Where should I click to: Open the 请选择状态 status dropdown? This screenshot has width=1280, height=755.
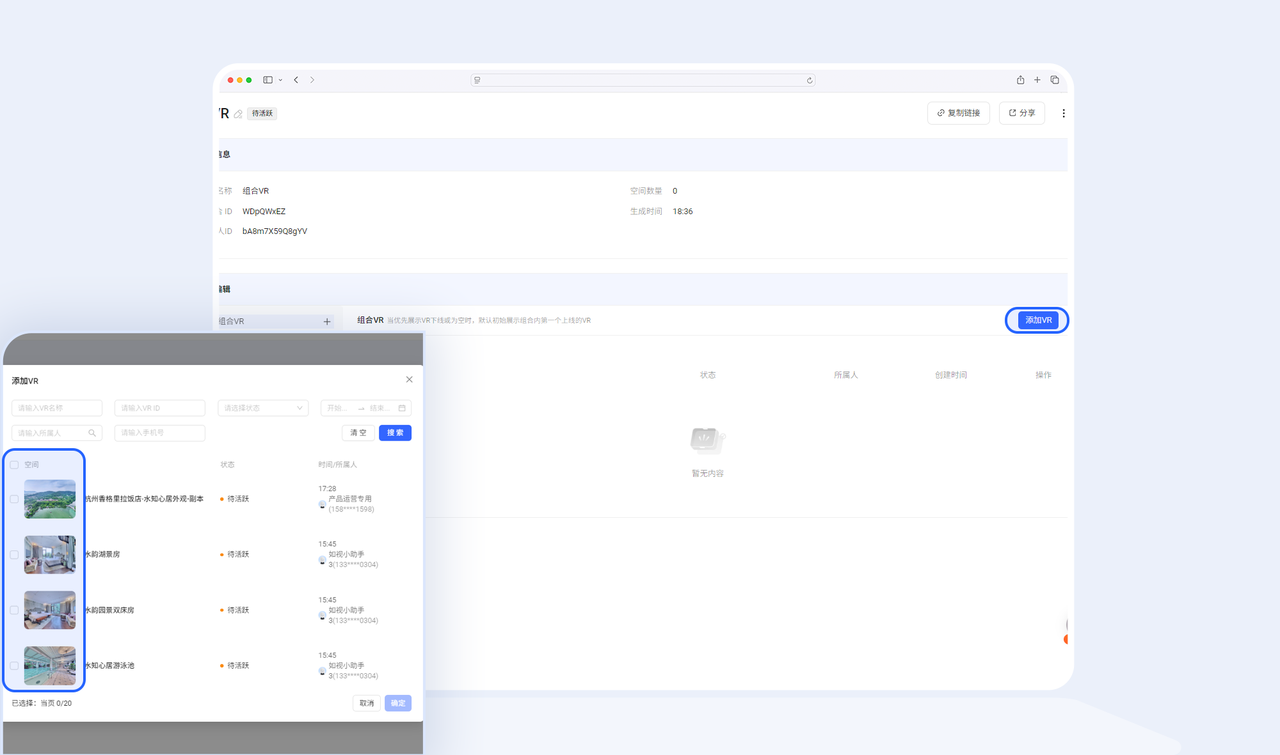click(x=263, y=408)
